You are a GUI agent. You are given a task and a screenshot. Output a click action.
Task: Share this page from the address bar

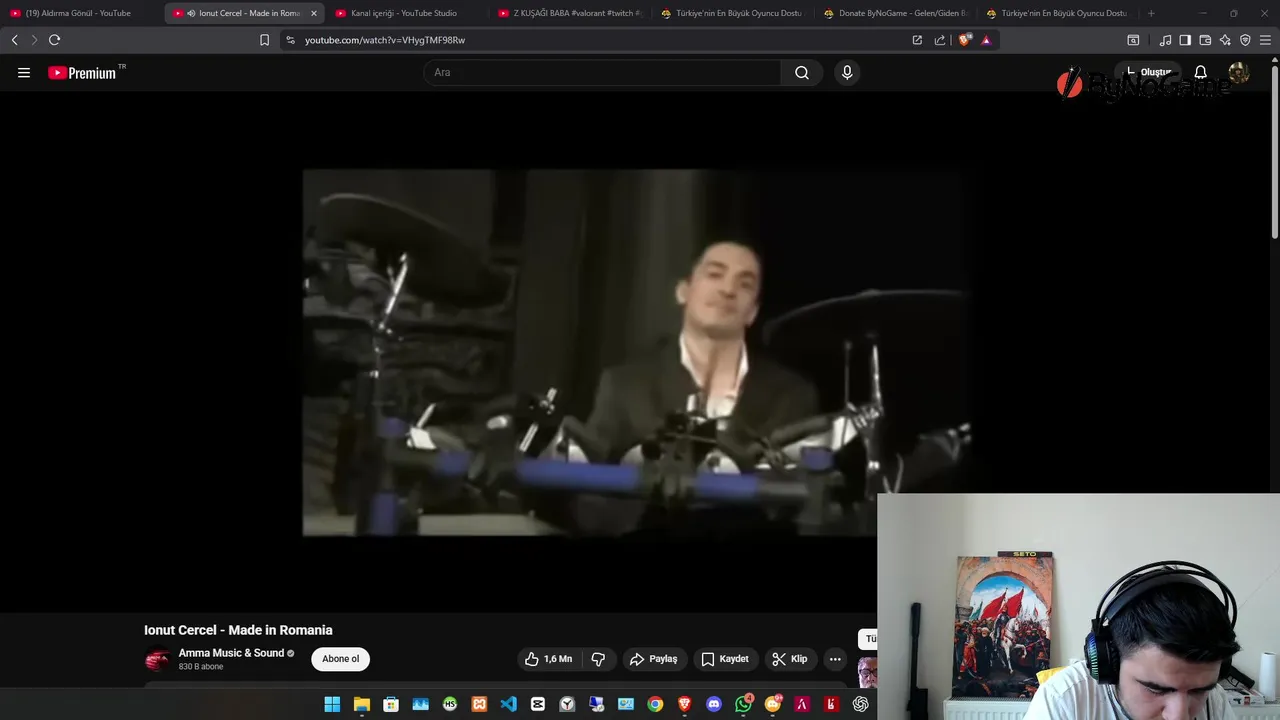click(x=940, y=40)
